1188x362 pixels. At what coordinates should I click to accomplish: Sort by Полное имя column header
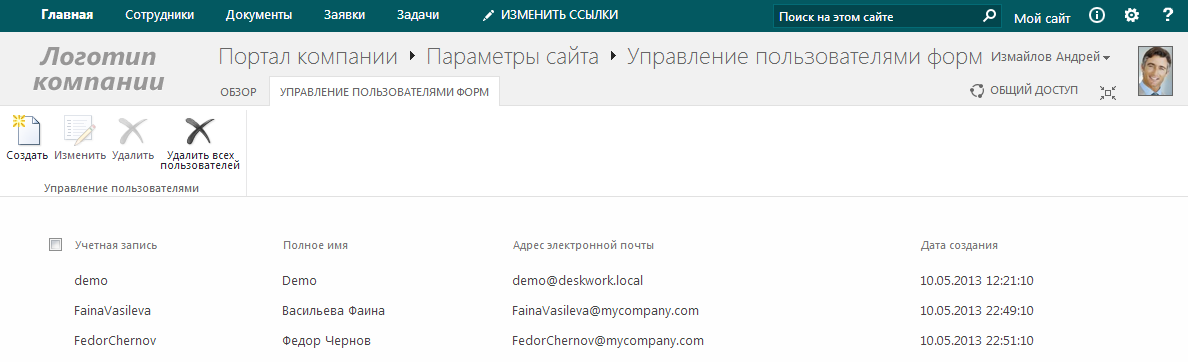point(315,245)
